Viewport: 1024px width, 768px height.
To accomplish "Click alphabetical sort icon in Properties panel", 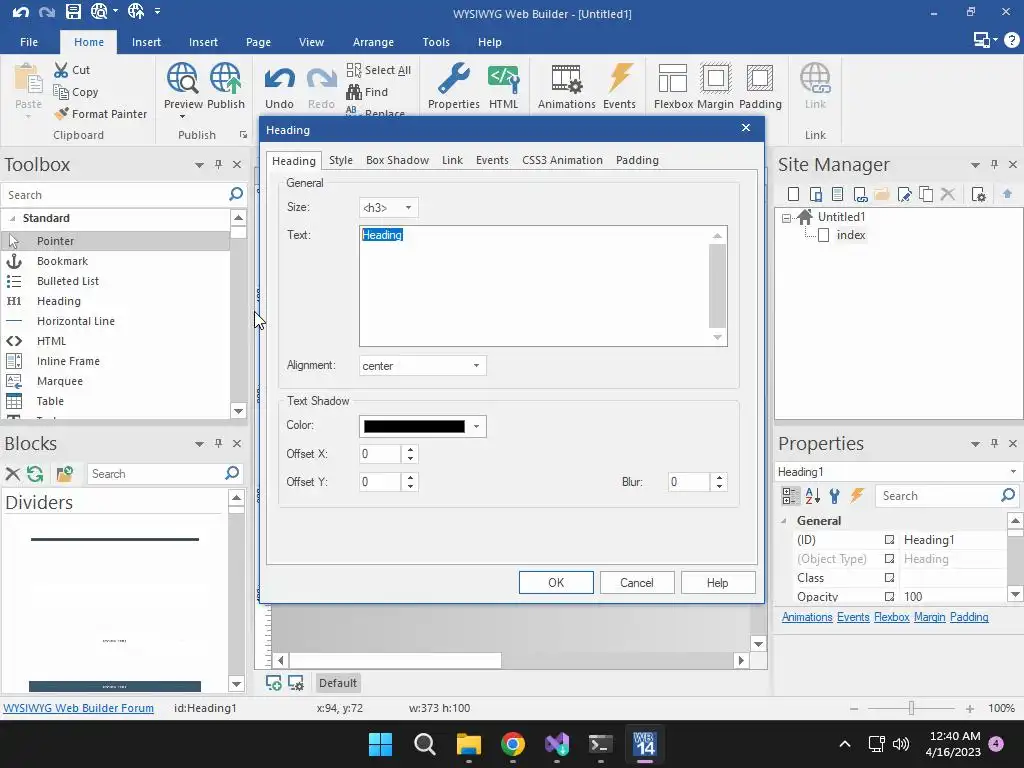I will click(812, 496).
